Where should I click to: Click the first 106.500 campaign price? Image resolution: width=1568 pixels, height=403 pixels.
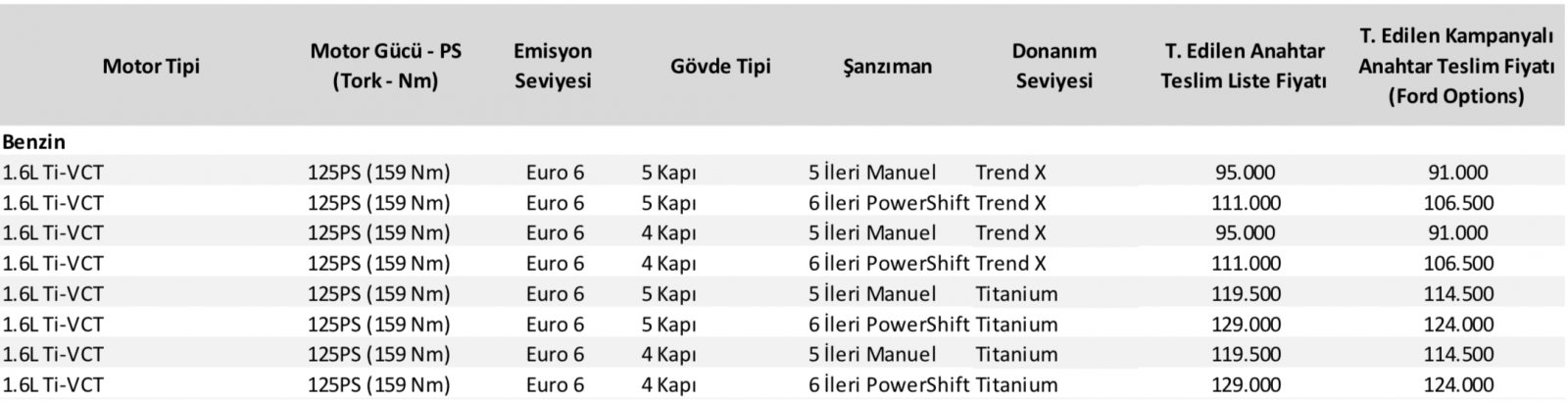(x=1458, y=203)
